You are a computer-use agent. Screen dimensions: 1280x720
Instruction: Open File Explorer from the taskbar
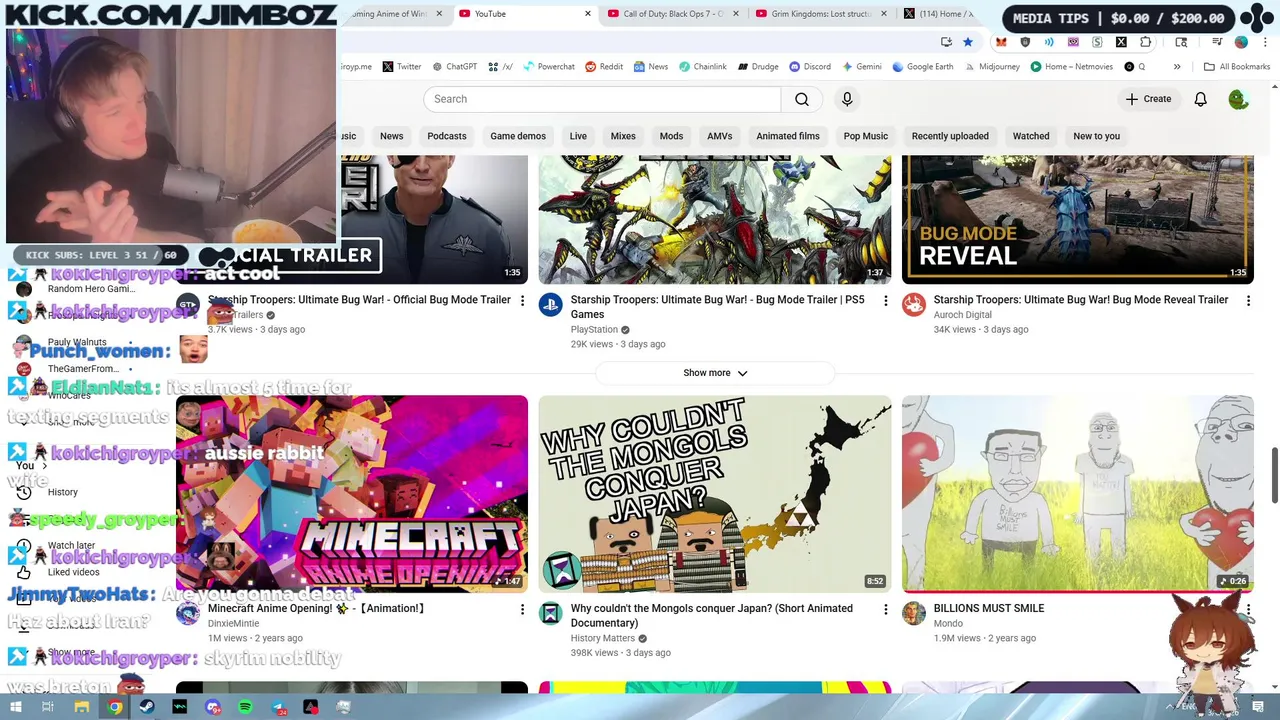(82, 707)
